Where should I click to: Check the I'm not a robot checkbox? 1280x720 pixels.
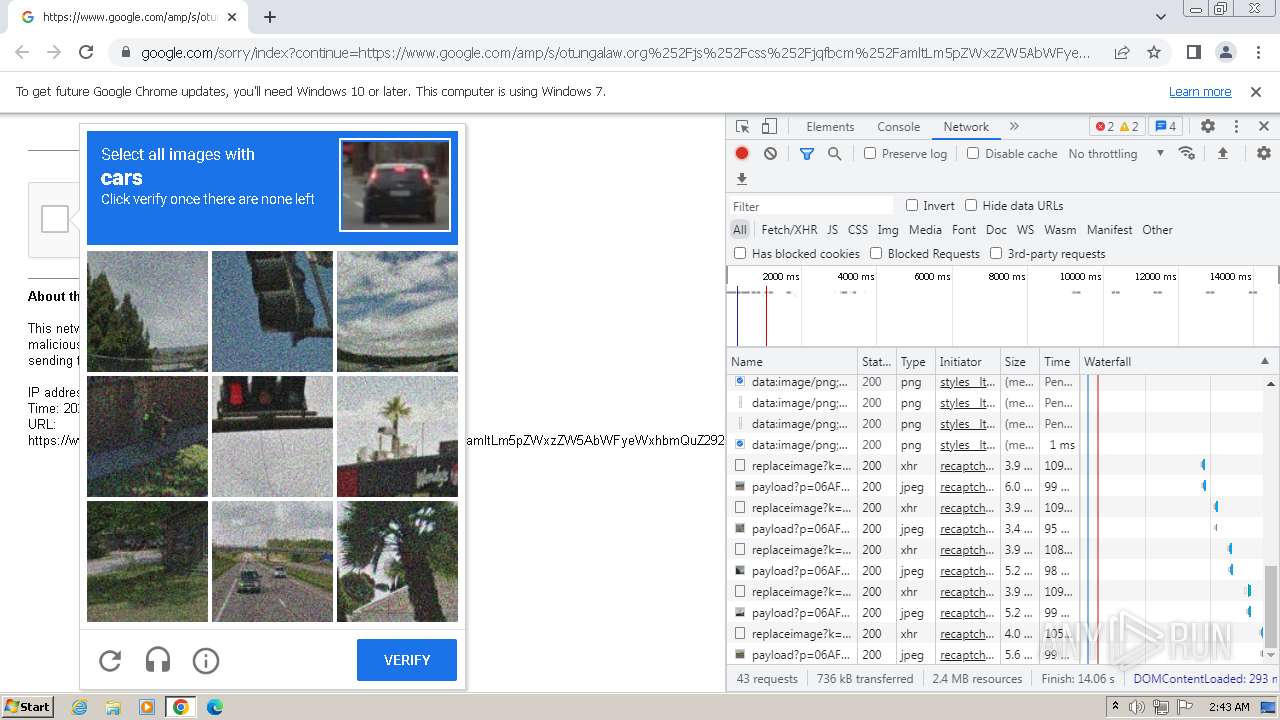55,219
